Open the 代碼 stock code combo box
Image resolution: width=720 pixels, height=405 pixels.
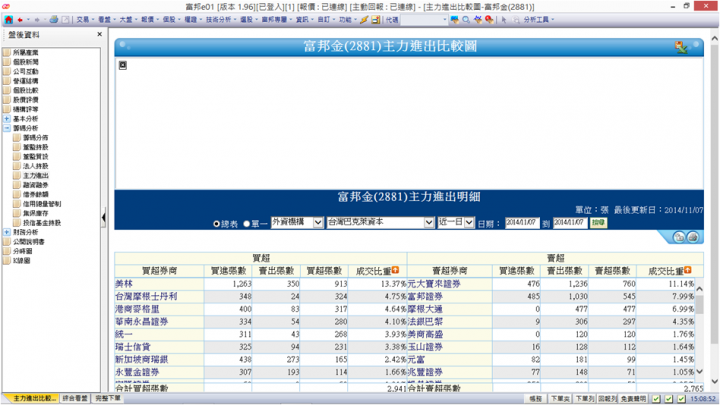pyautogui.click(x=424, y=20)
